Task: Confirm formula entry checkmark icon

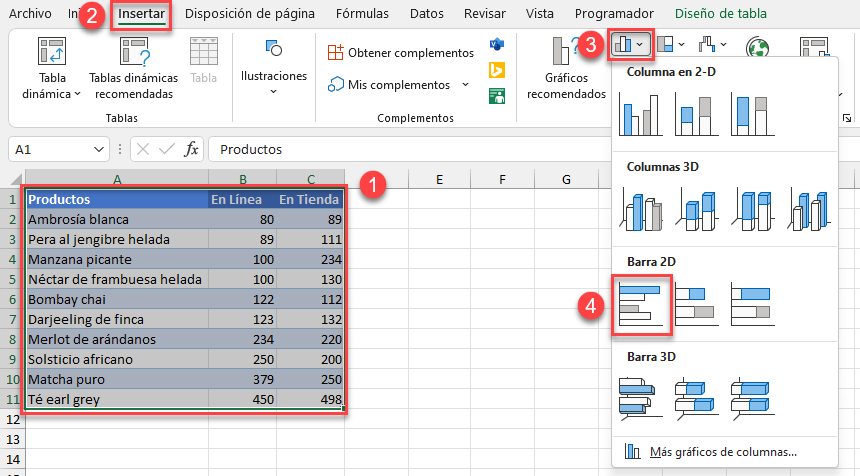Action: (167, 149)
